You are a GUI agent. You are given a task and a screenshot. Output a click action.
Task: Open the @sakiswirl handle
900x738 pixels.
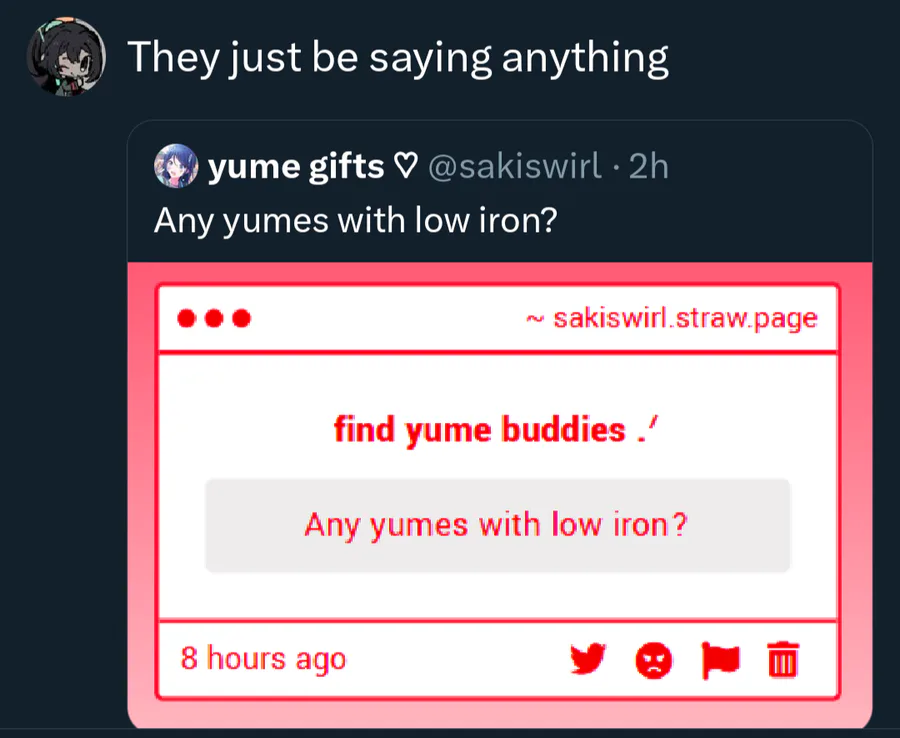pyautogui.click(x=515, y=167)
